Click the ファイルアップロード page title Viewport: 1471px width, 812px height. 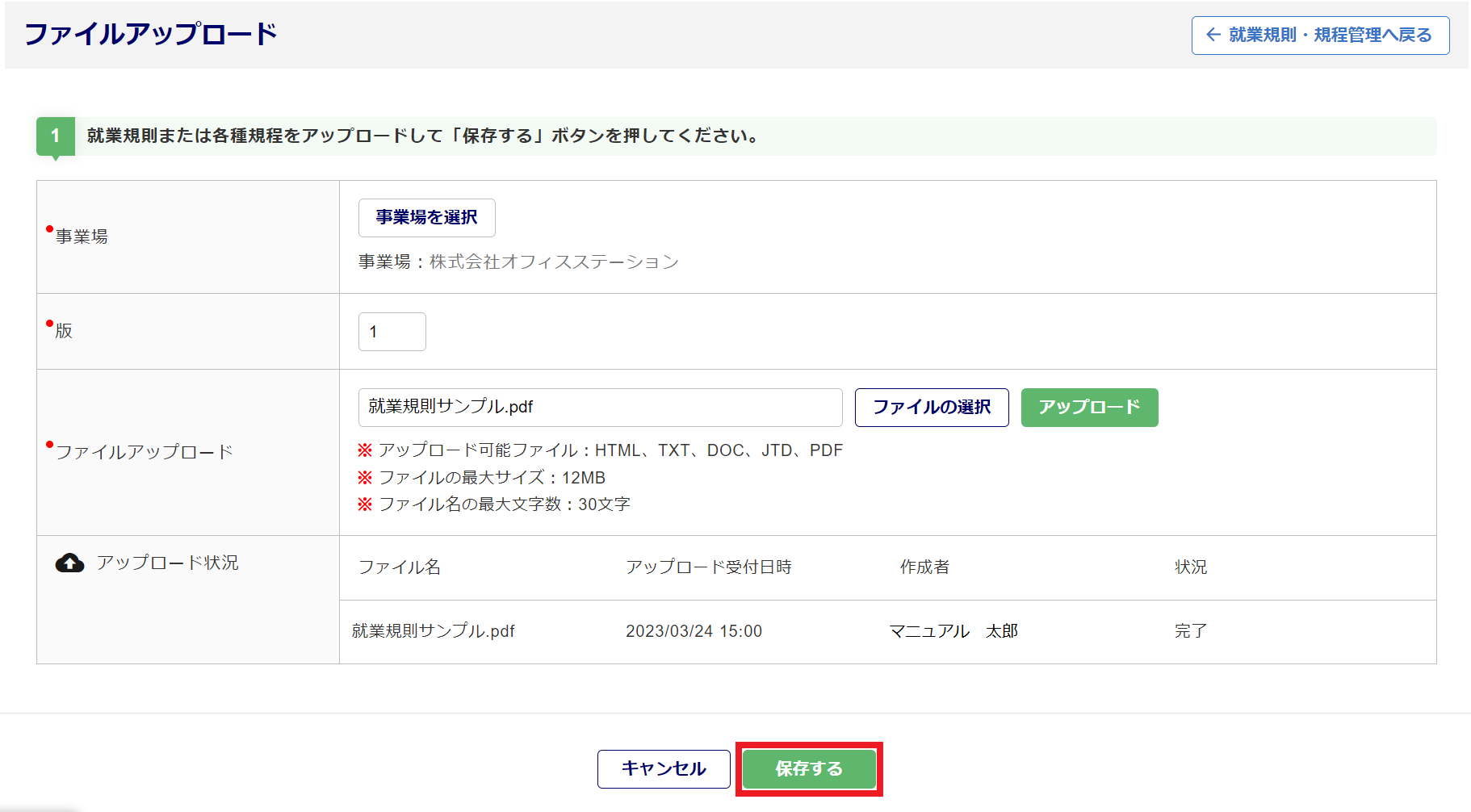151,35
